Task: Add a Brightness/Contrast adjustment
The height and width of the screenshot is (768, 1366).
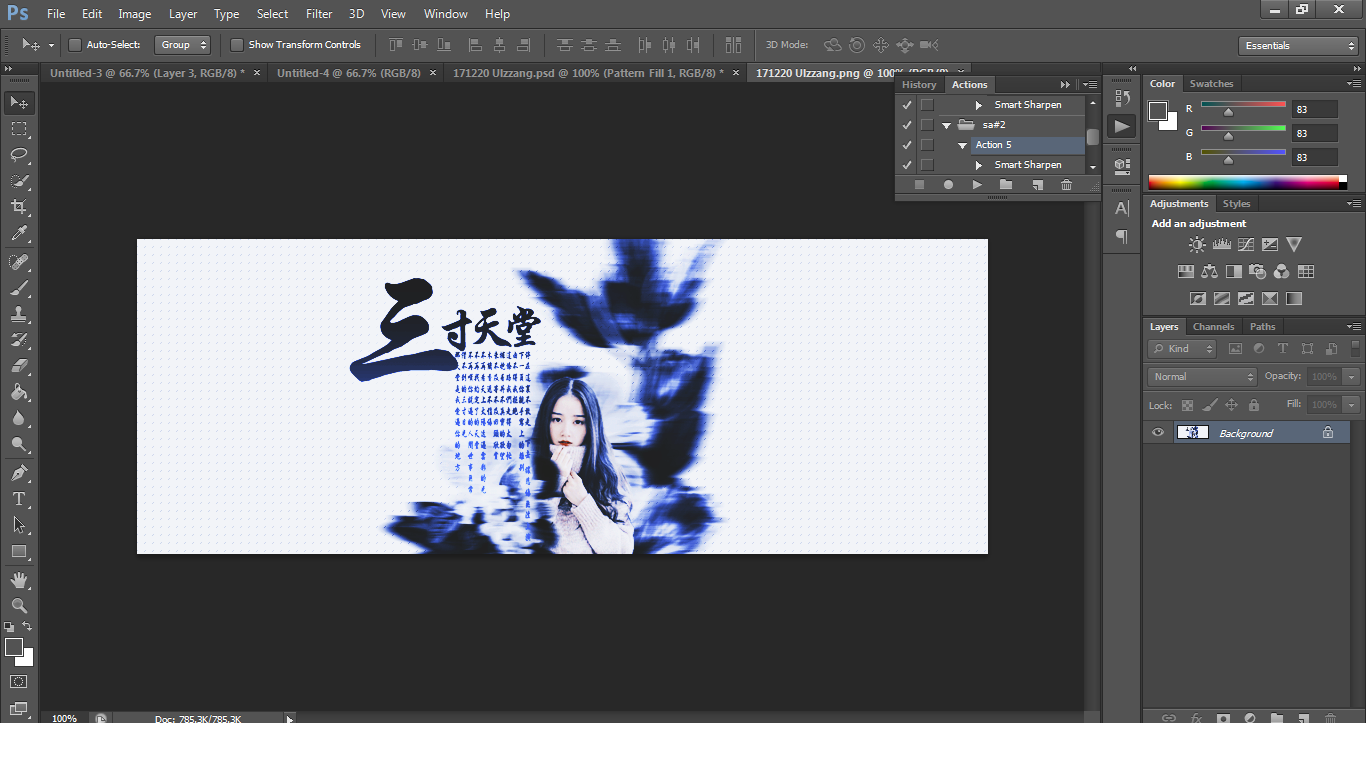Action: point(1197,244)
